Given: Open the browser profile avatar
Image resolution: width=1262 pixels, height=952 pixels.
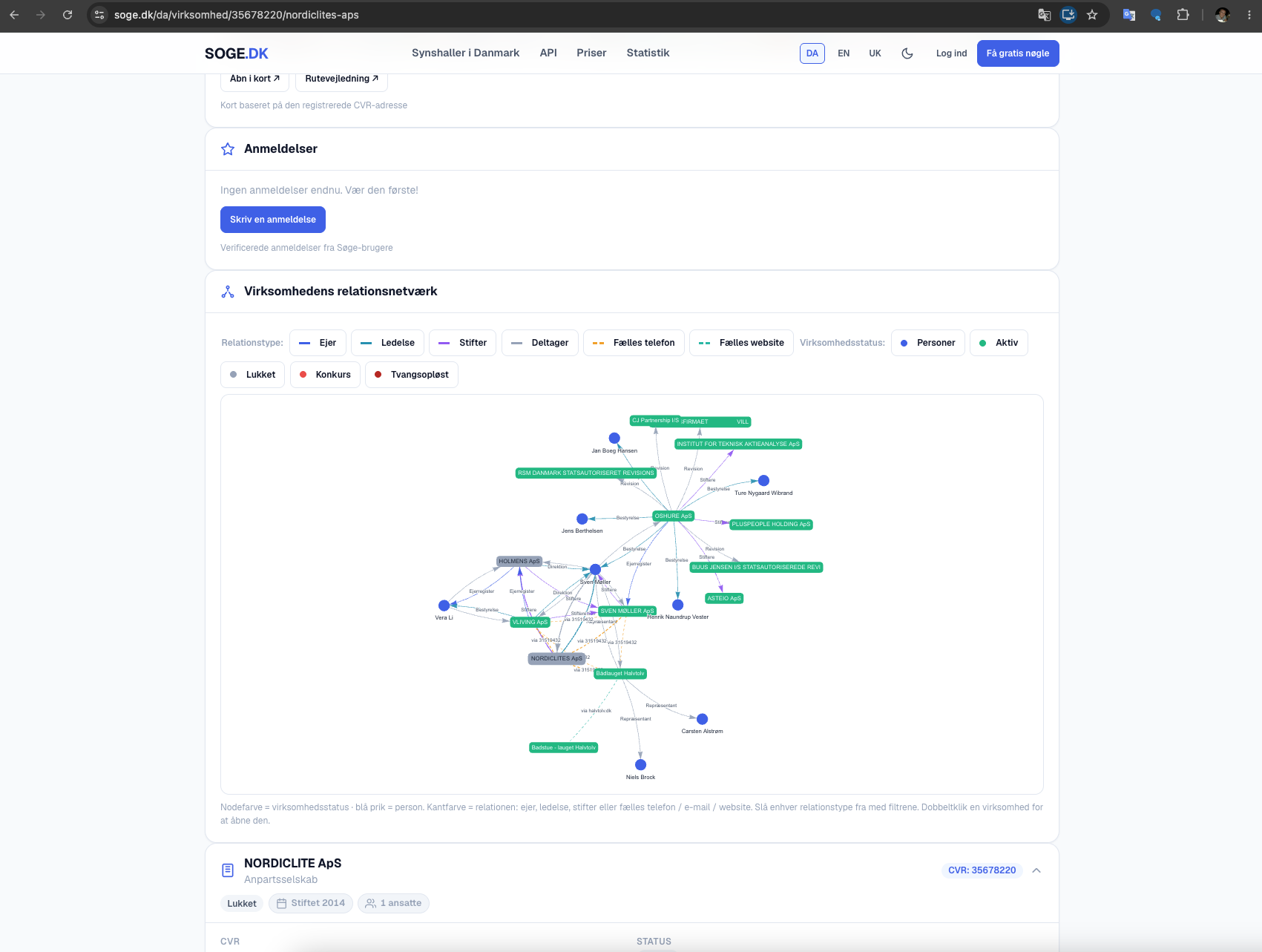Looking at the screenshot, I should pyautogui.click(x=1223, y=15).
